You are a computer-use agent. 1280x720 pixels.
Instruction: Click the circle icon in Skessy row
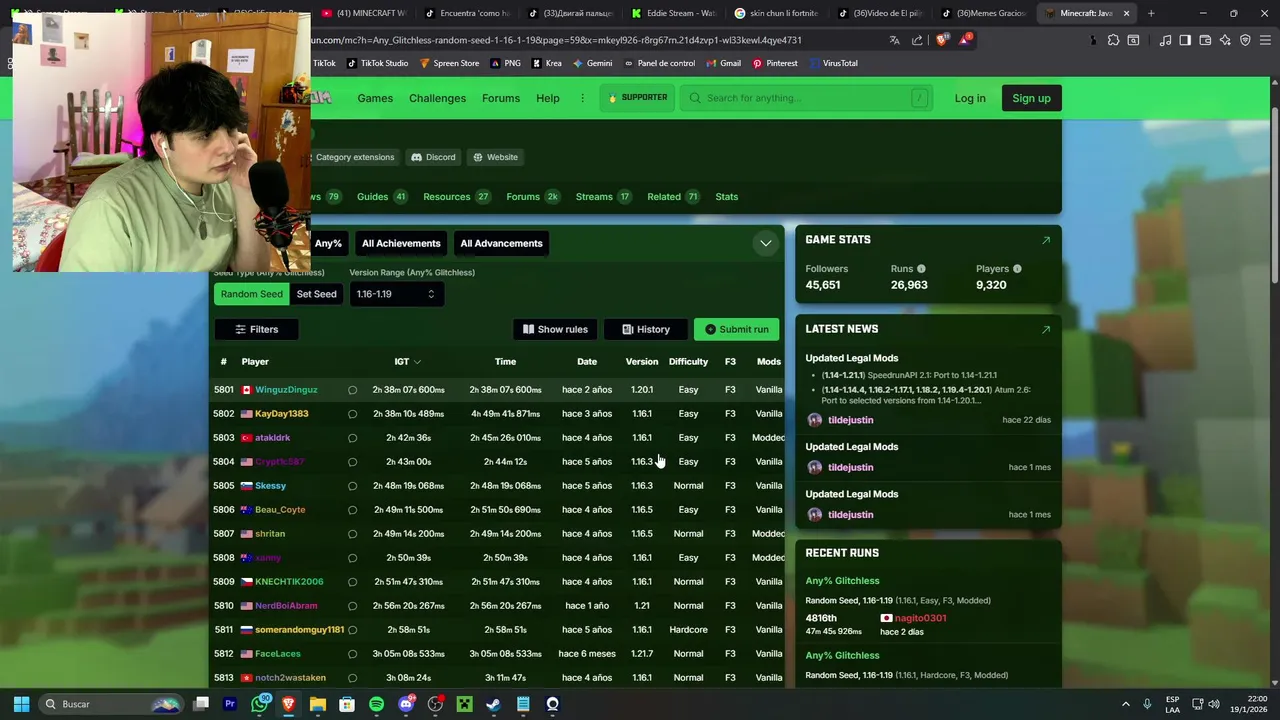coord(352,486)
